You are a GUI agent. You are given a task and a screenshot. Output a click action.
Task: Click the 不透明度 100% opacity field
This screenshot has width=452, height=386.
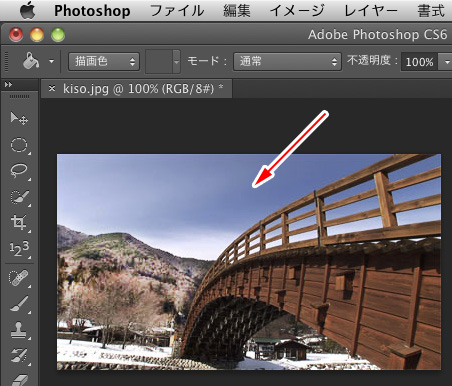coord(419,62)
